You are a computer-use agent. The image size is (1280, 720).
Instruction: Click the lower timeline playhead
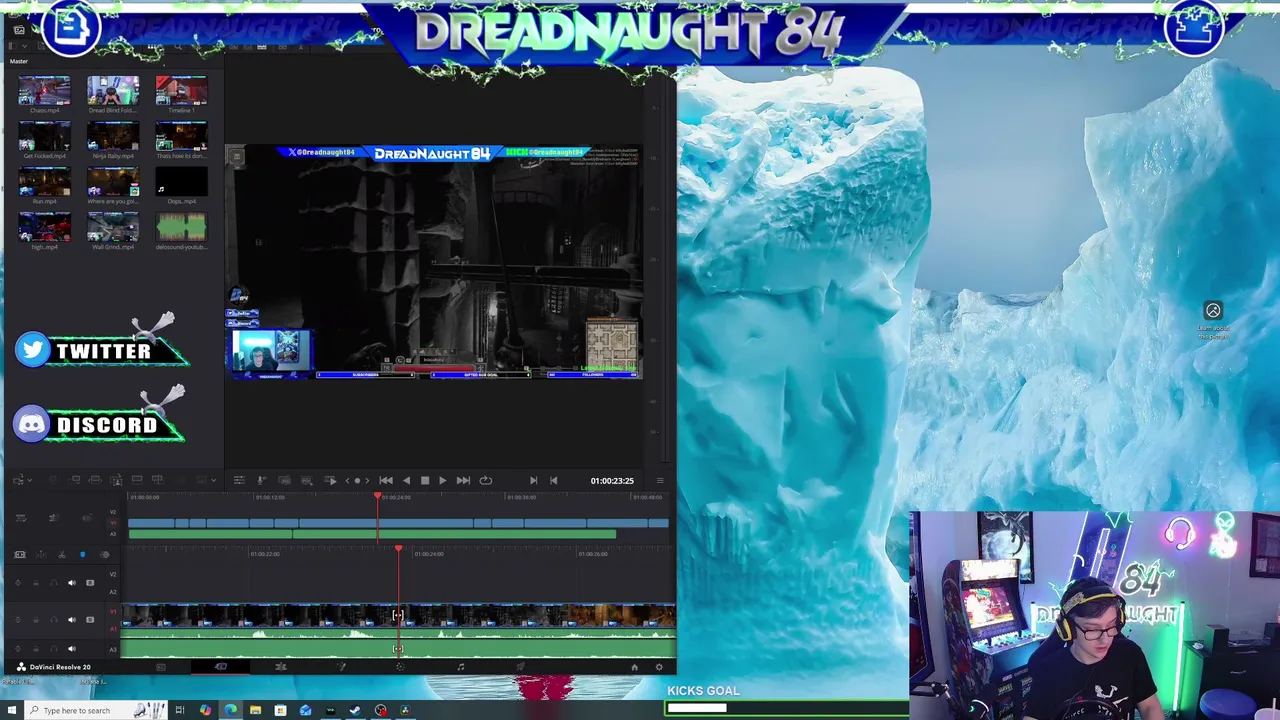point(398,549)
